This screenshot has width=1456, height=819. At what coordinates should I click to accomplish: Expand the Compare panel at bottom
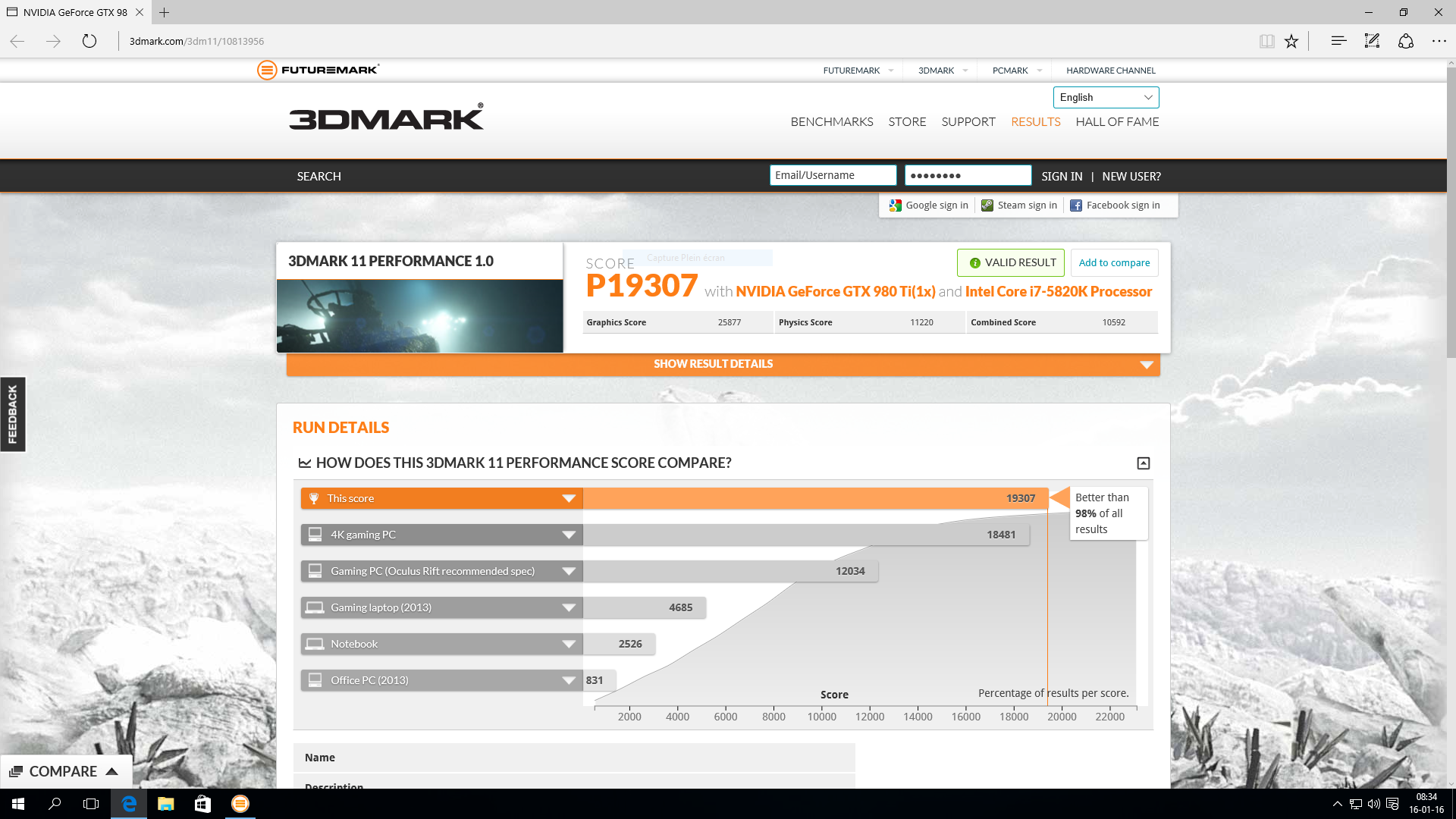(65, 771)
